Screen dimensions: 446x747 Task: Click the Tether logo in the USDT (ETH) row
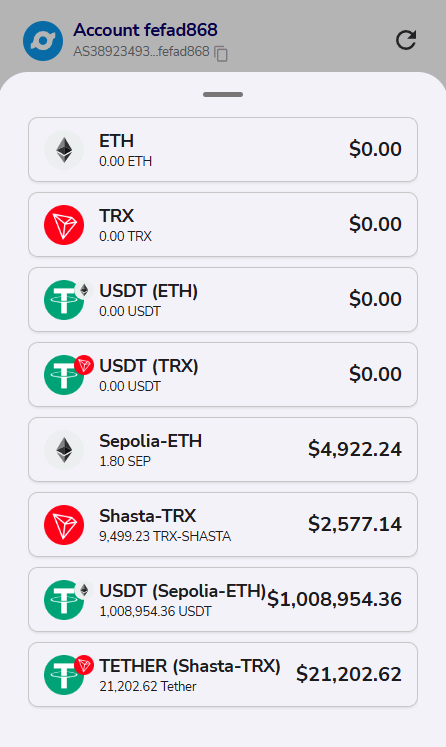point(64,300)
